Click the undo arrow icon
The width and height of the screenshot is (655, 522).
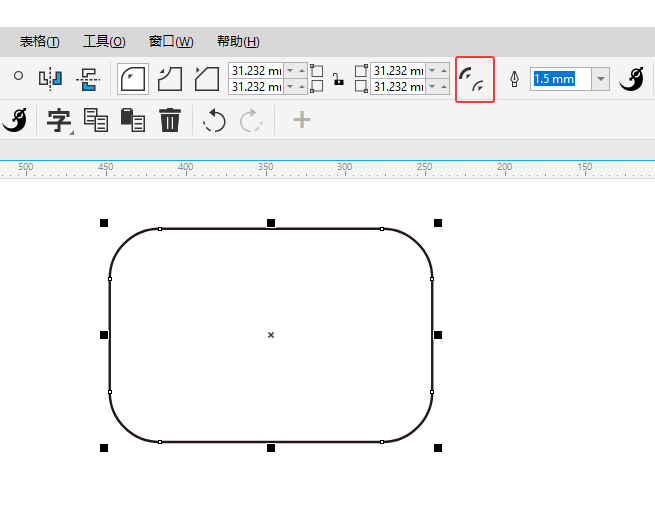[214, 121]
